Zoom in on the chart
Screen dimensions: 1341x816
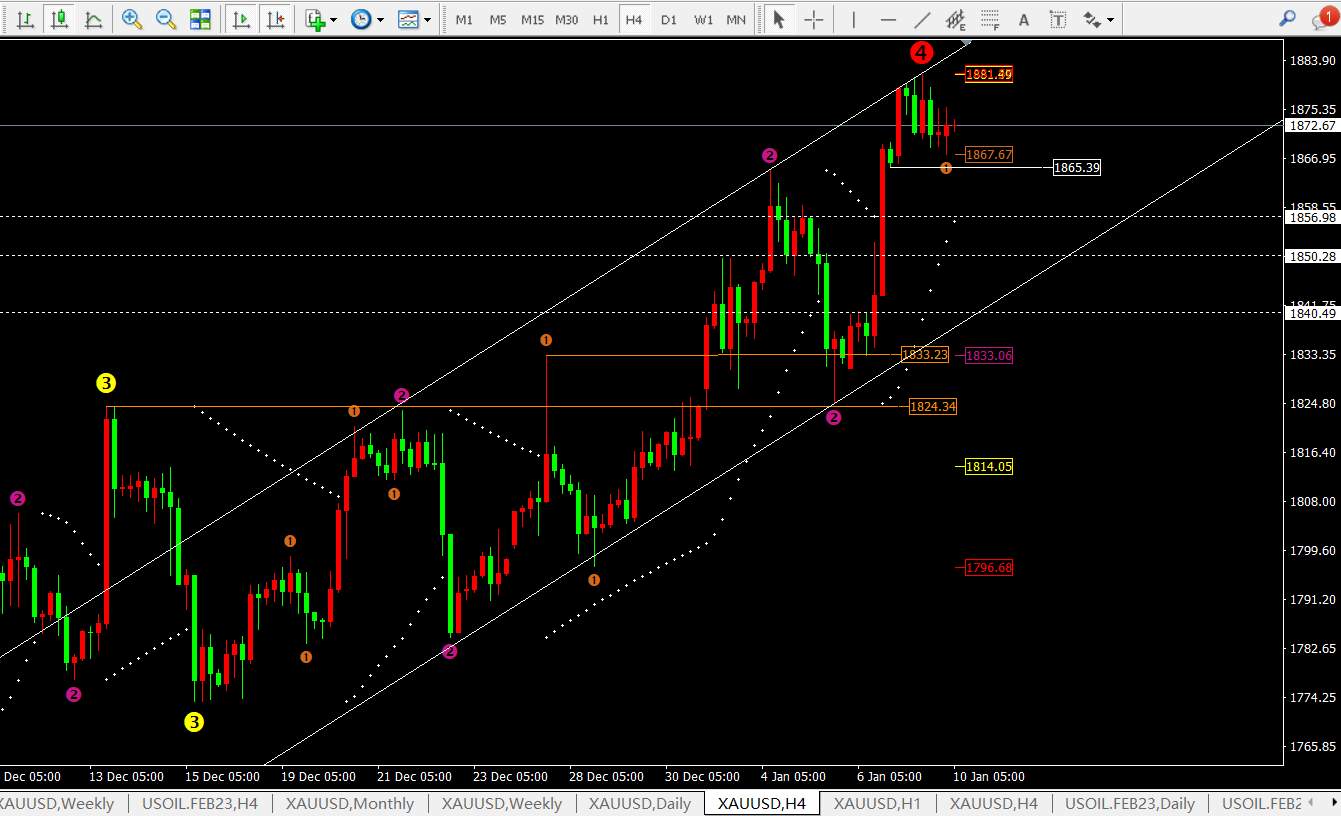coord(131,19)
